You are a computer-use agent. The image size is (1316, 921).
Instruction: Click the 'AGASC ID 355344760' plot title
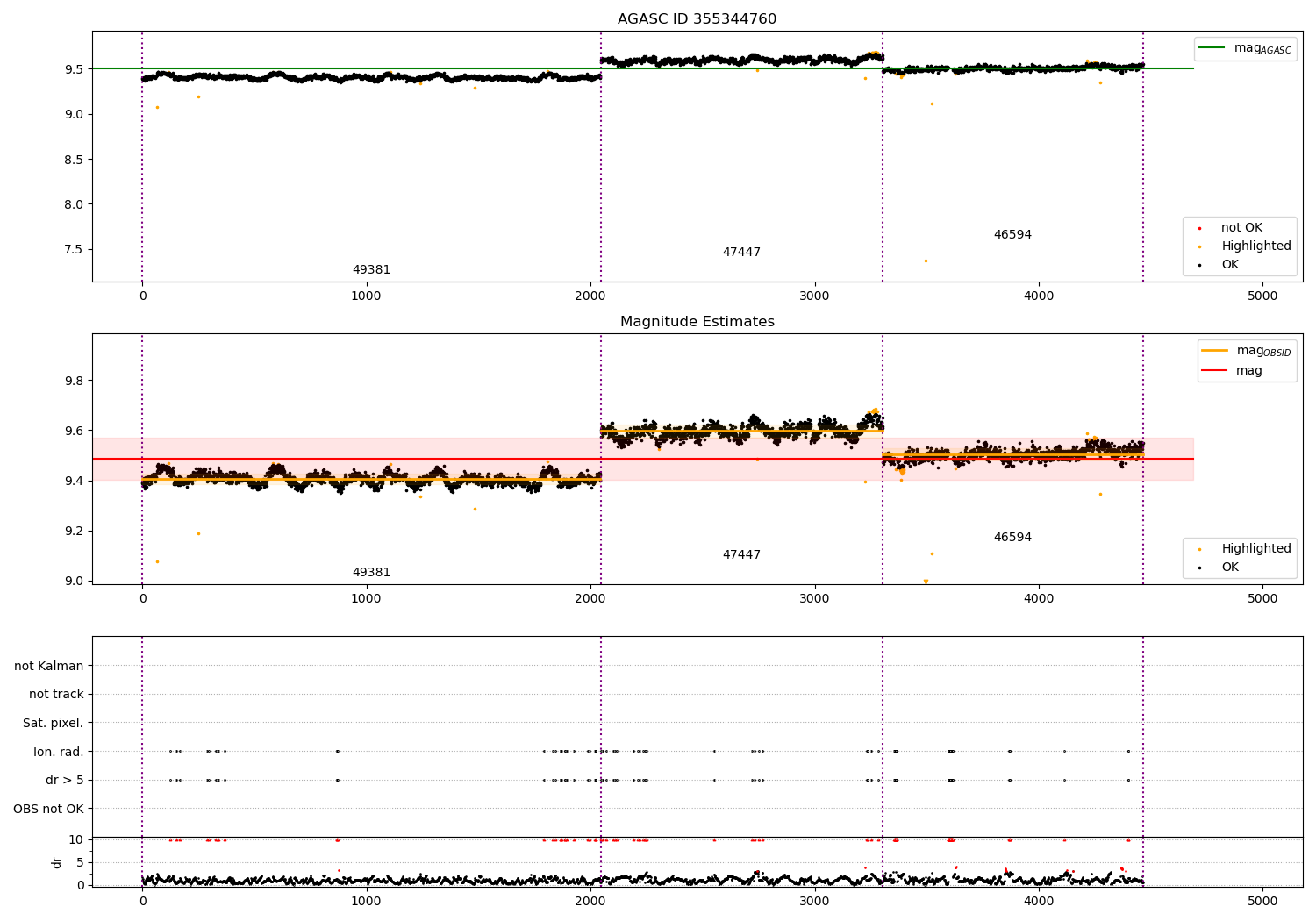coord(697,19)
